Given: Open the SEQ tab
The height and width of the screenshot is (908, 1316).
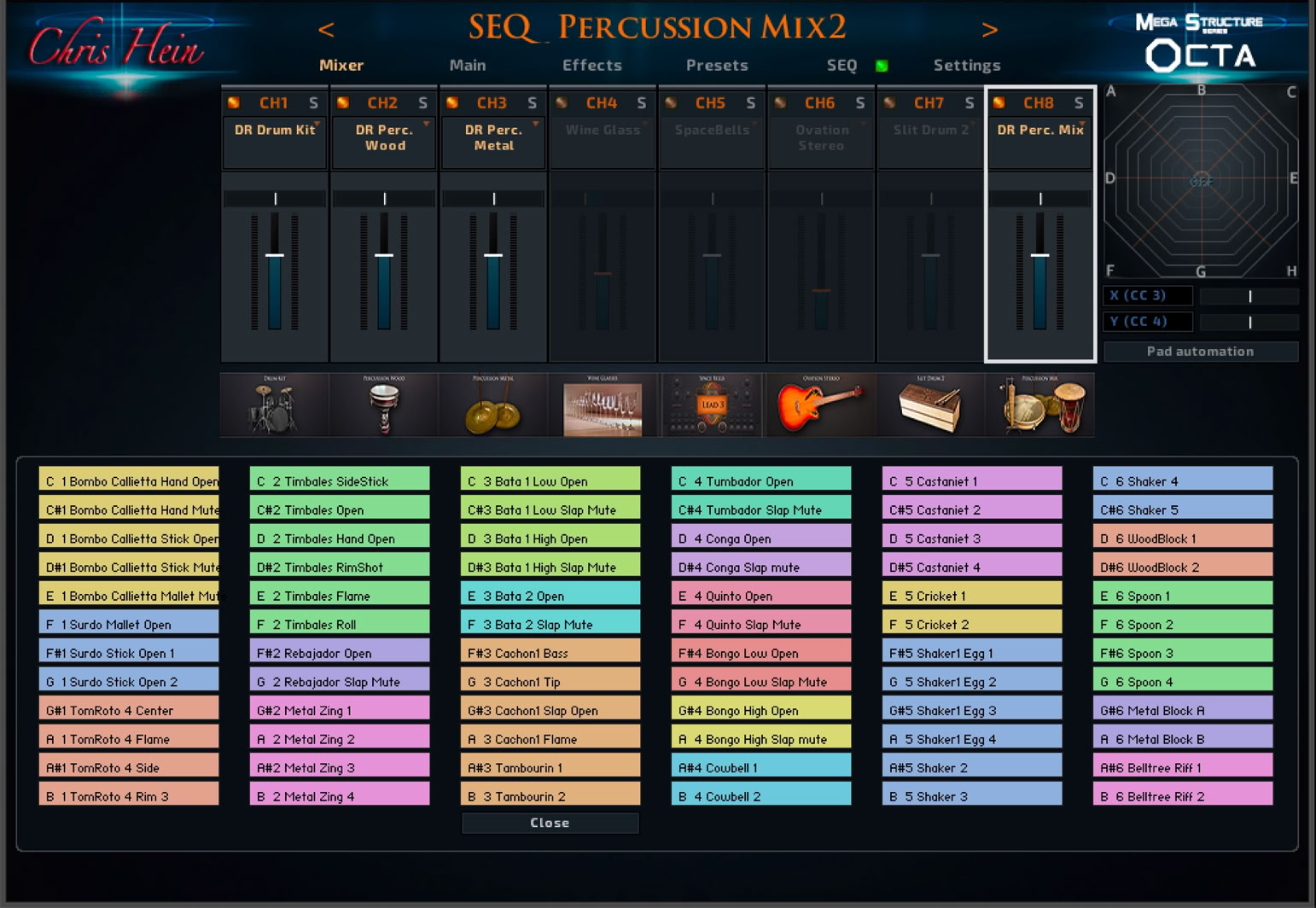Looking at the screenshot, I should (x=841, y=66).
